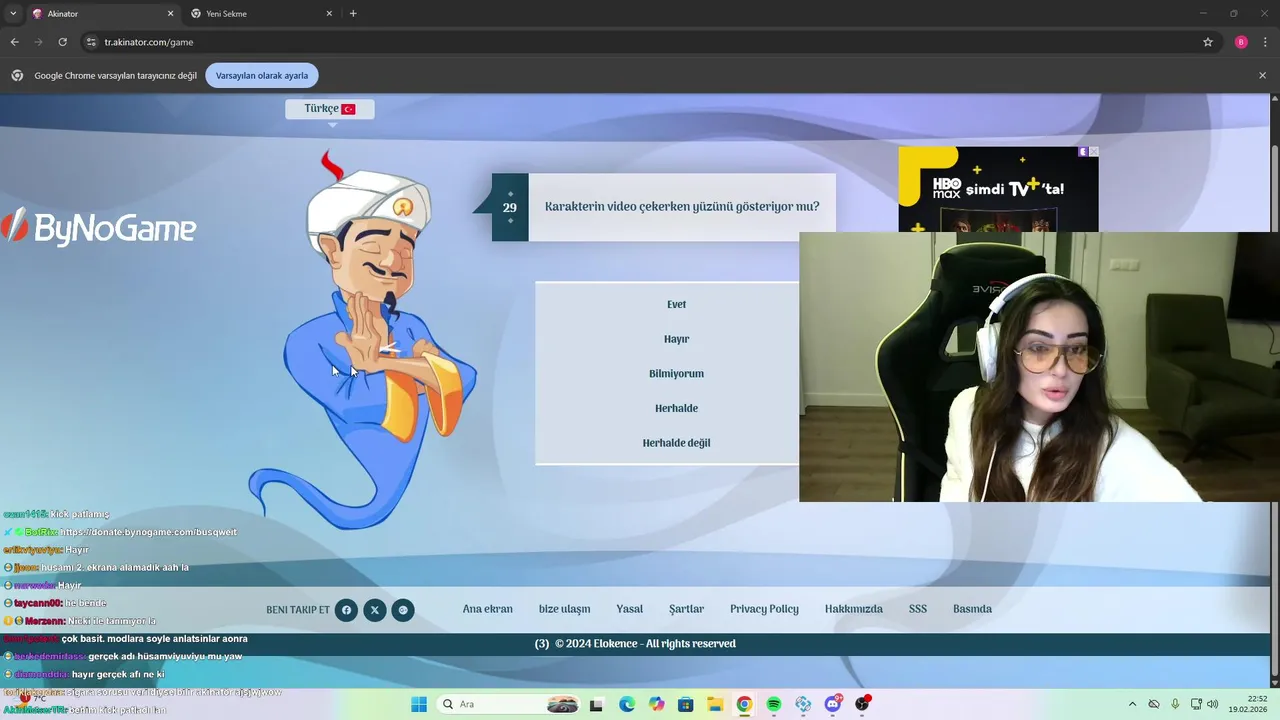The width and height of the screenshot is (1280, 720).
Task: Open Microsoft Store from the taskbar
Action: [x=685, y=704]
